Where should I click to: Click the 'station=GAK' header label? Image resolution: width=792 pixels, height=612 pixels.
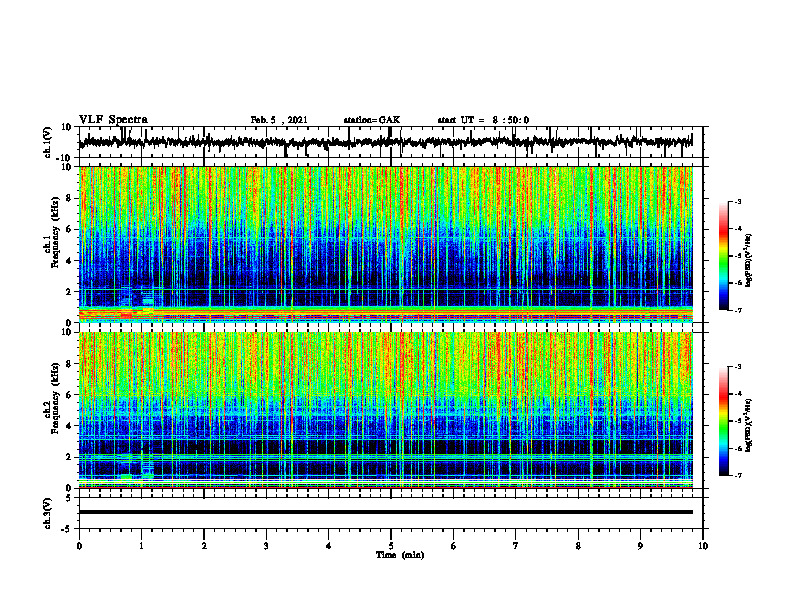click(x=372, y=120)
